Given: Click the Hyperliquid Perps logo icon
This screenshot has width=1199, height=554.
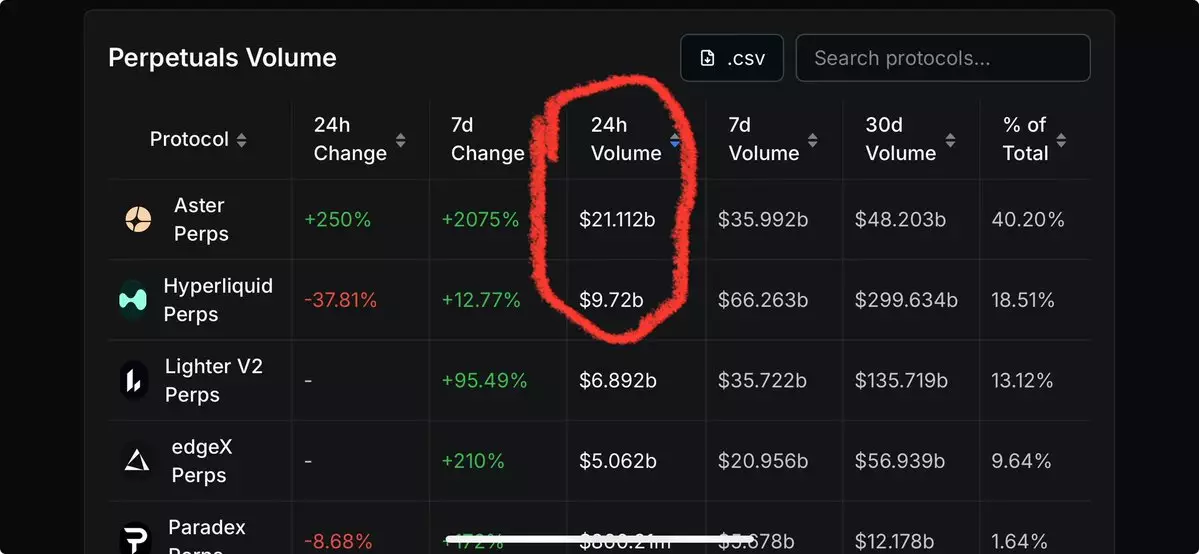Looking at the screenshot, I should [x=133, y=300].
